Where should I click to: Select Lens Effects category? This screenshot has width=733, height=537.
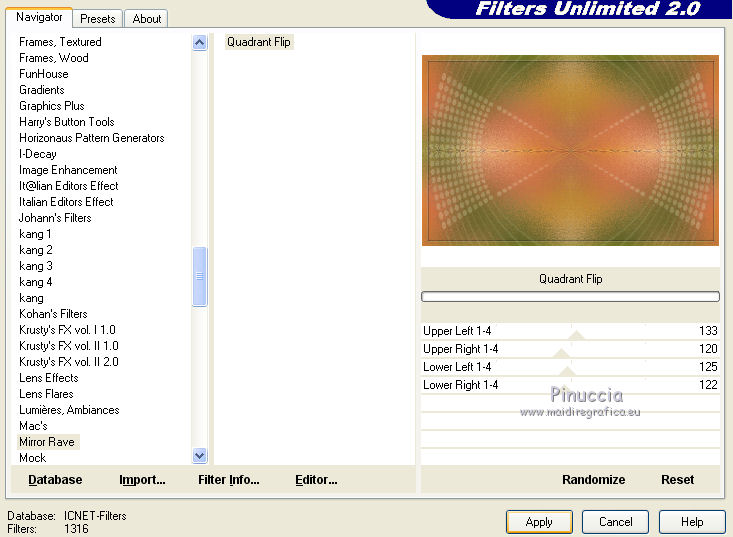point(49,378)
